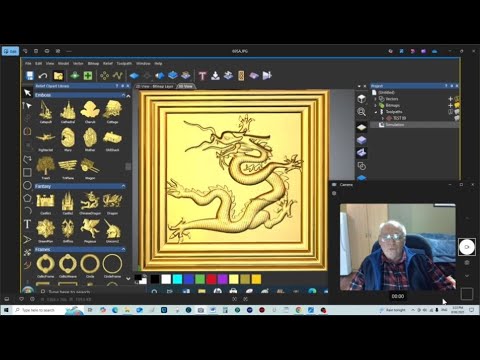Select the large T text tool in the toolbox
The image size is (480, 360).
27,224
